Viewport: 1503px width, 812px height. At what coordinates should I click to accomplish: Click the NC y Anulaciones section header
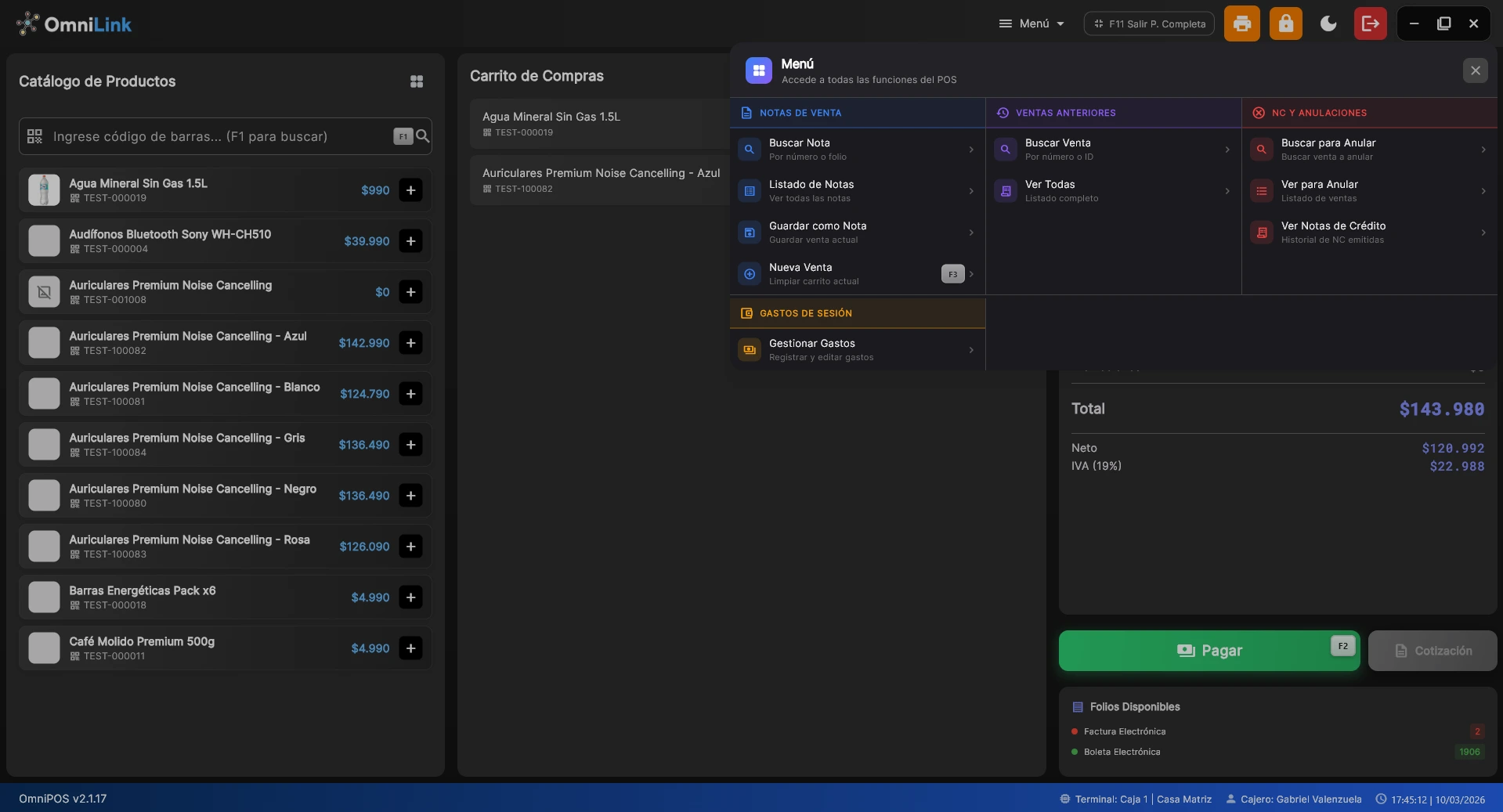pos(1369,113)
